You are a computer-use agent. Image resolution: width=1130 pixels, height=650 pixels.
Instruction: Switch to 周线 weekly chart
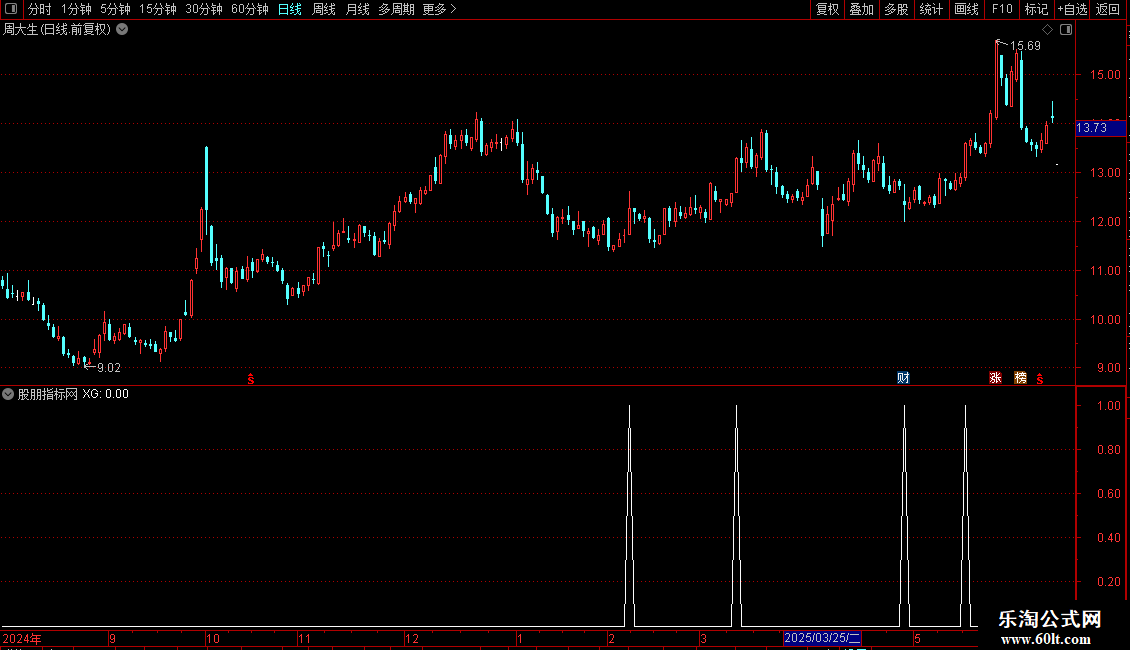point(324,9)
